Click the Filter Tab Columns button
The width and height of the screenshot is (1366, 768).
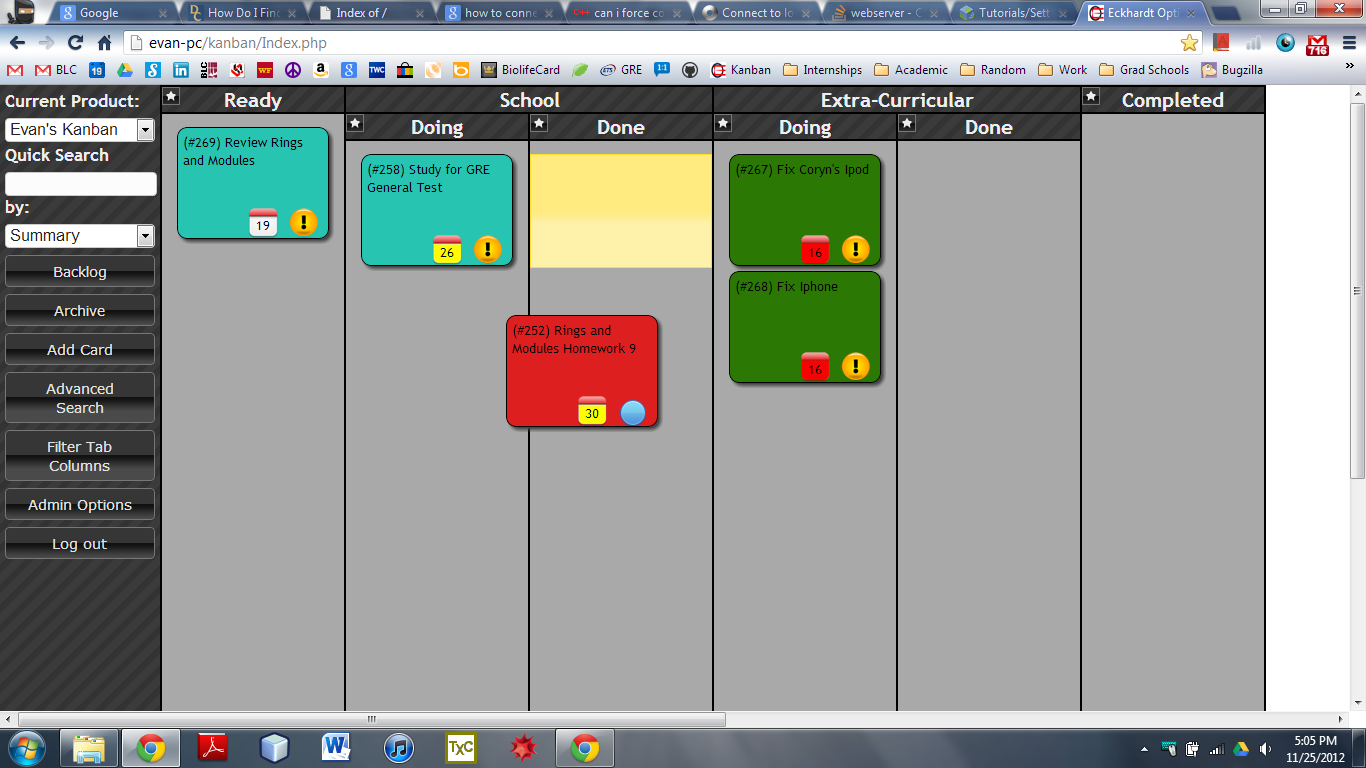pos(80,456)
